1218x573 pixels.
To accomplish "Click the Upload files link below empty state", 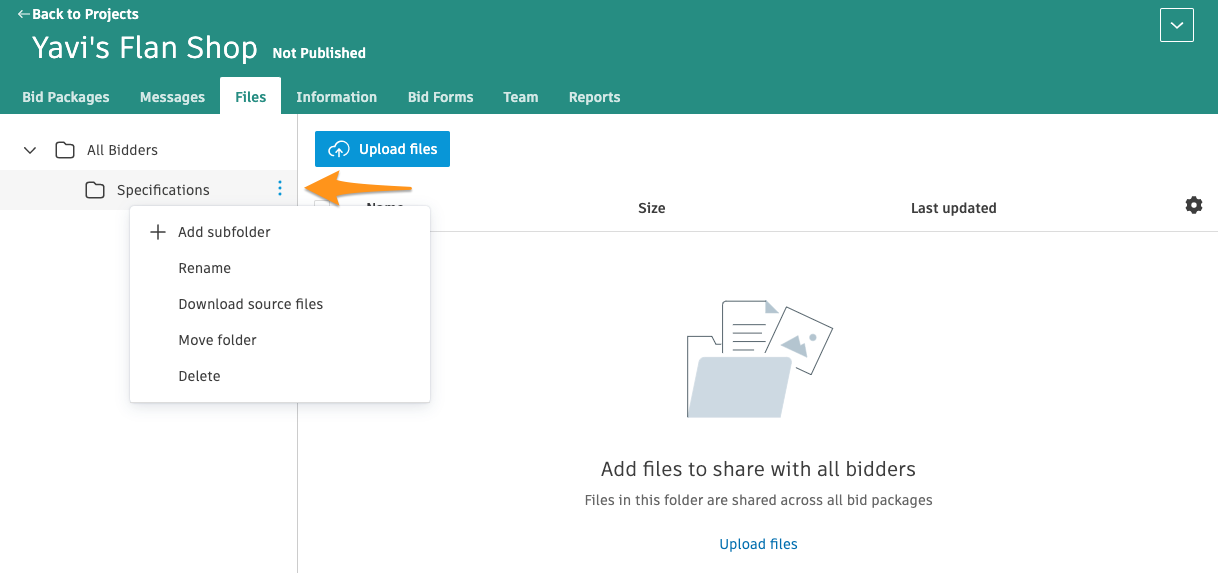I will tap(758, 544).
